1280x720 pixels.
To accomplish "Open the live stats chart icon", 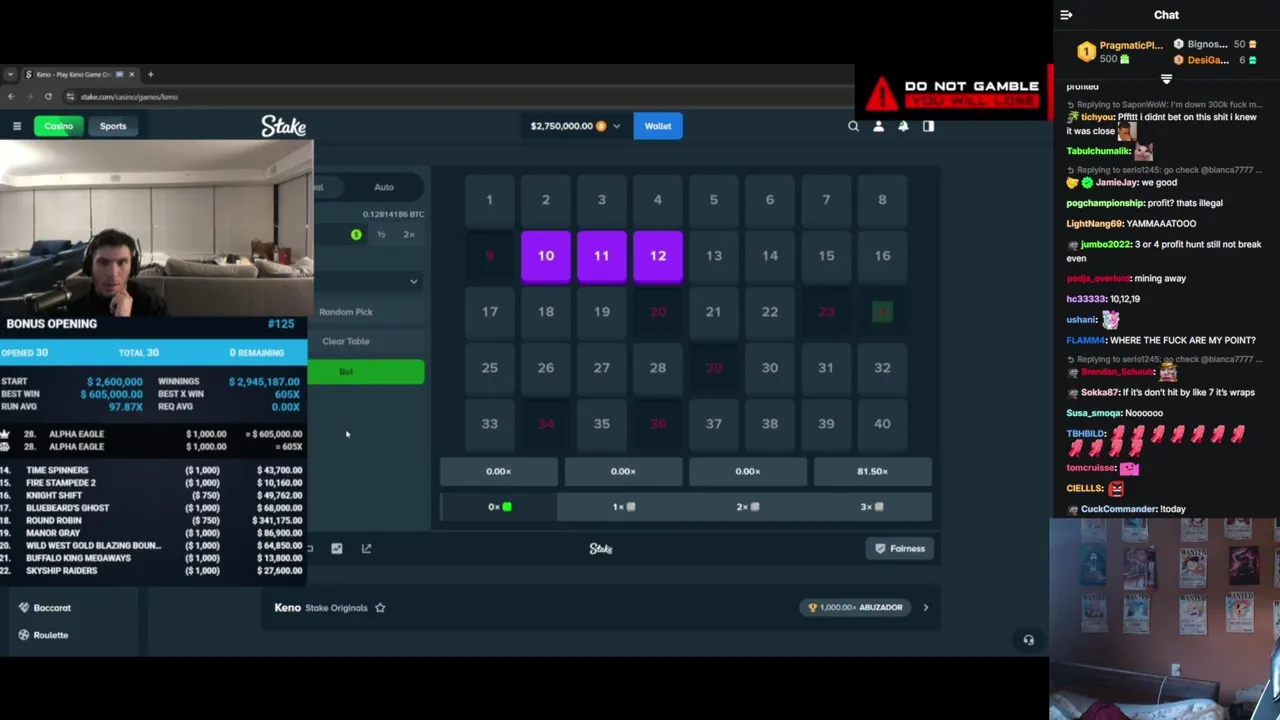I will click(337, 548).
